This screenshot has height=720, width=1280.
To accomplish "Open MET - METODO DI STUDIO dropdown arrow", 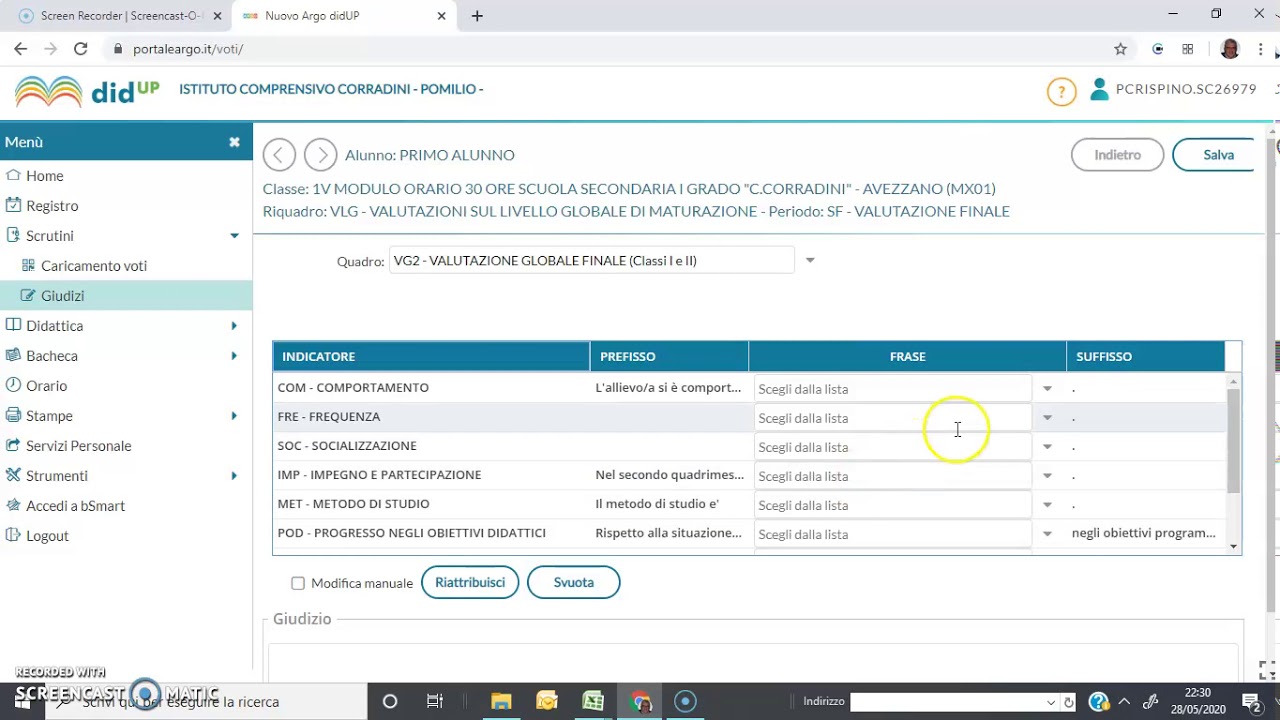I will pos(1047,505).
